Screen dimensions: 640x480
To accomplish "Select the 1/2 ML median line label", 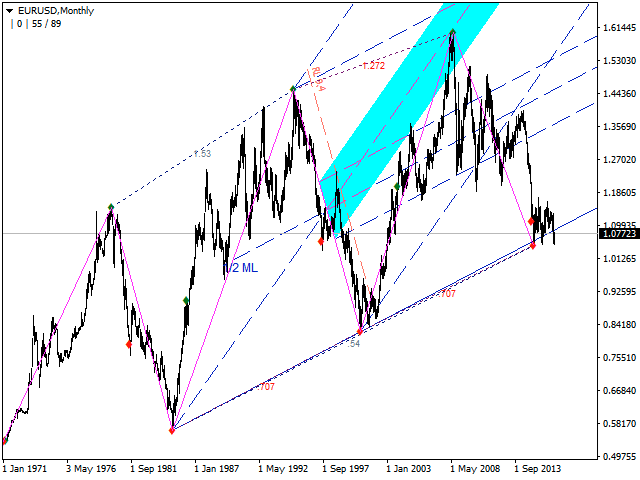I will point(241,268).
